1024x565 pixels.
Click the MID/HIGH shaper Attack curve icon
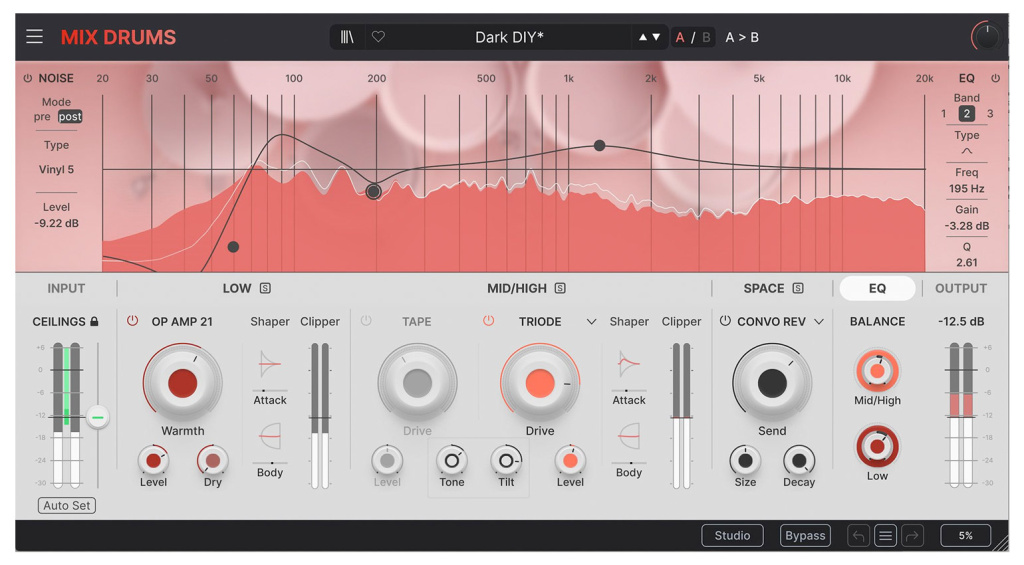[628, 364]
